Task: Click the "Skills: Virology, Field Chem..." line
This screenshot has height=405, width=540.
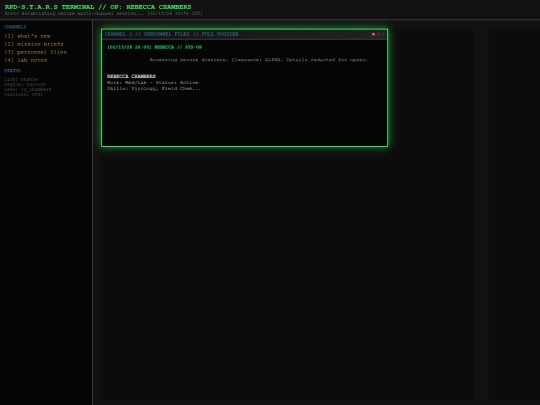Action: [x=154, y=88]
